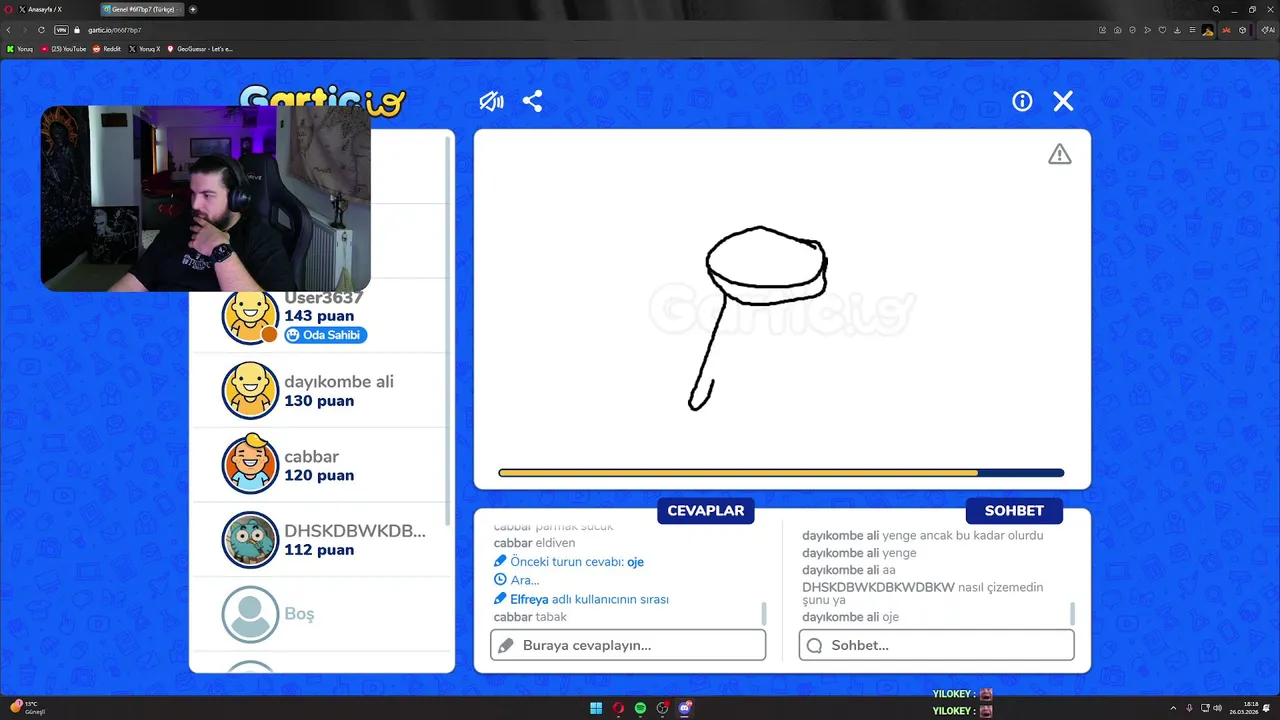
Task: Select dayıkombe ali's avatar
Action: [x=249, y=390]
